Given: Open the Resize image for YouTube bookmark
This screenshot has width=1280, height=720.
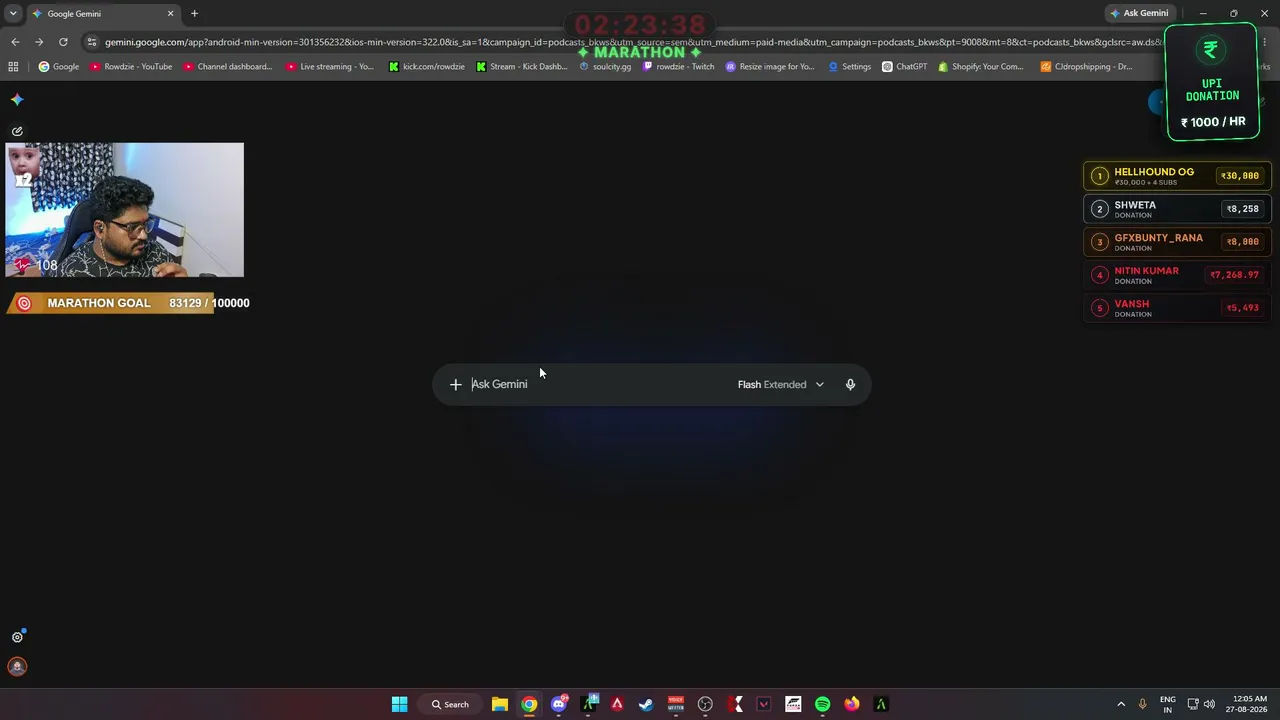Looking at the screenshot, I should [770, 67].
